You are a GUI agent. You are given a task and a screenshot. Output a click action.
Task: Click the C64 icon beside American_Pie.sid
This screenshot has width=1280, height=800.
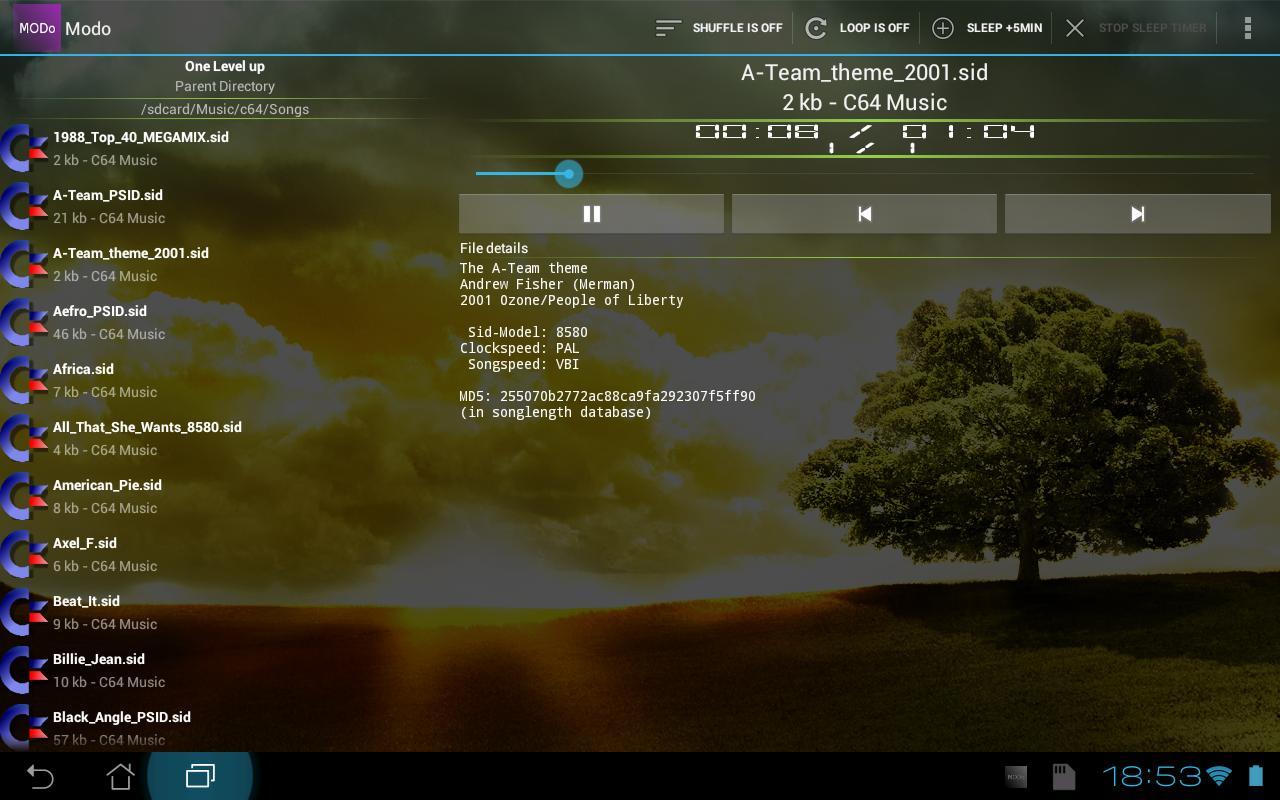click(x=24, y=496)
